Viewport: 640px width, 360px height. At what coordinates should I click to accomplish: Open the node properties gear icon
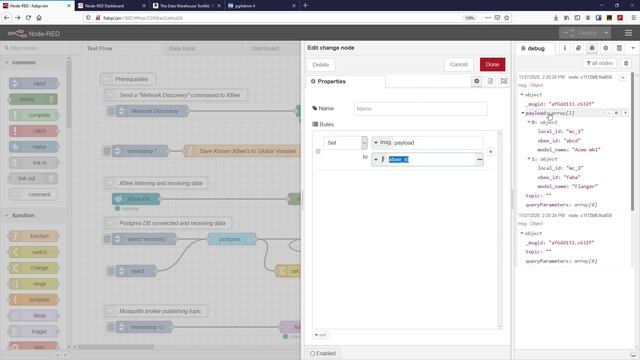pos(476,81)
